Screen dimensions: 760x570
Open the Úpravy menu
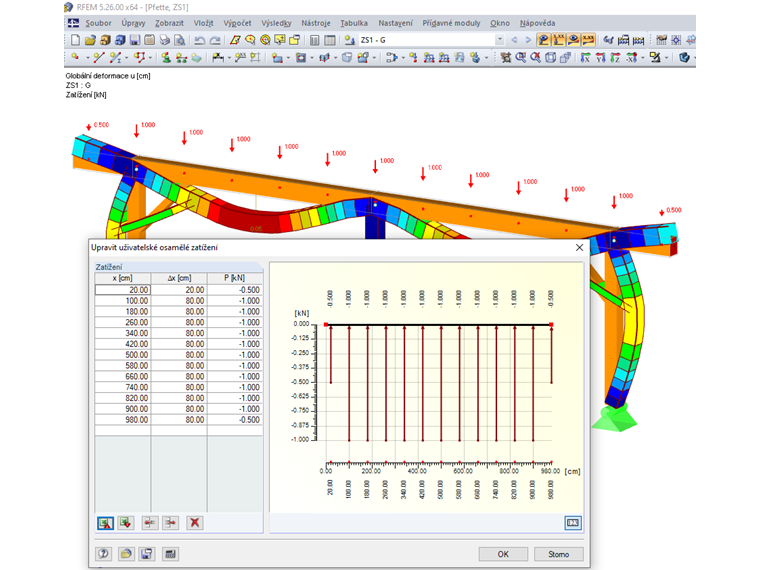pyautogui.click(x=133, y=23)
